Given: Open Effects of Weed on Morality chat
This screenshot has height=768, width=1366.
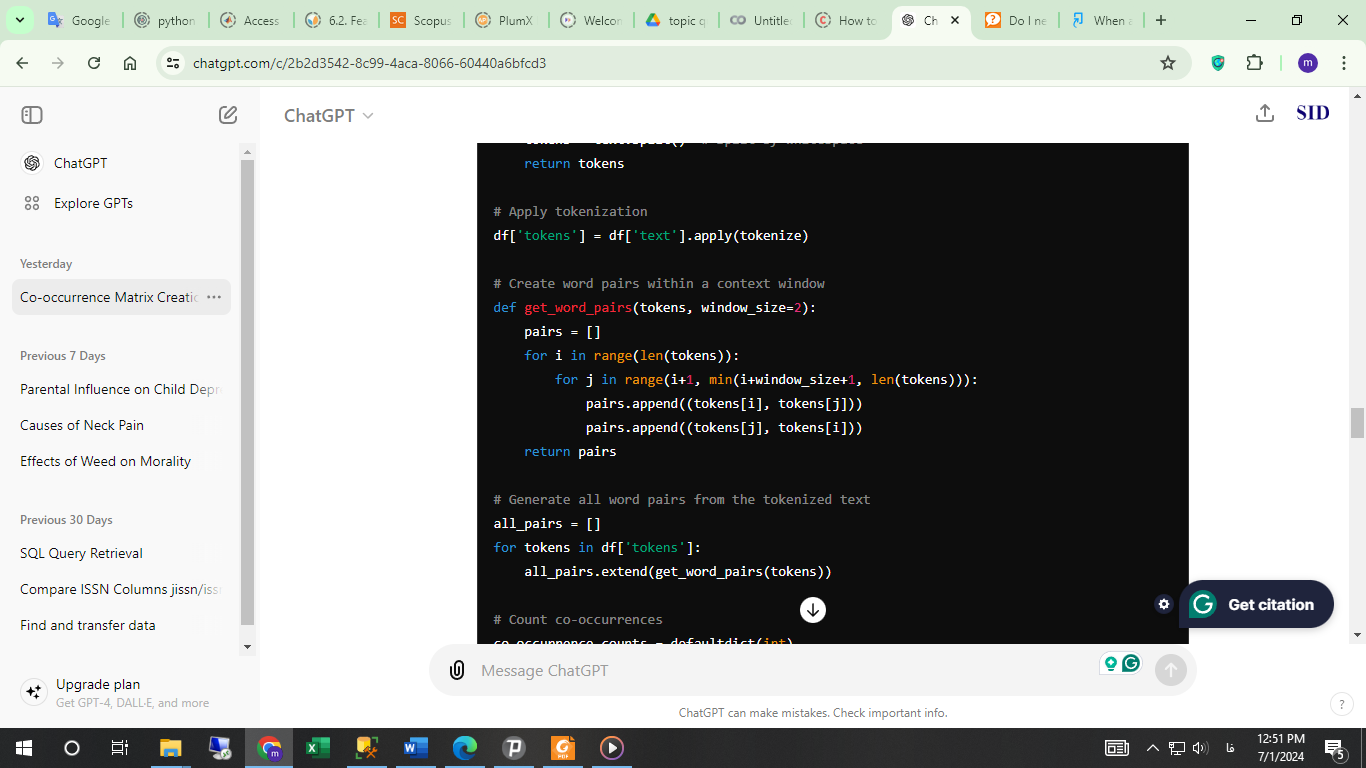Looking at the screenshot, I should coord(105,461).
